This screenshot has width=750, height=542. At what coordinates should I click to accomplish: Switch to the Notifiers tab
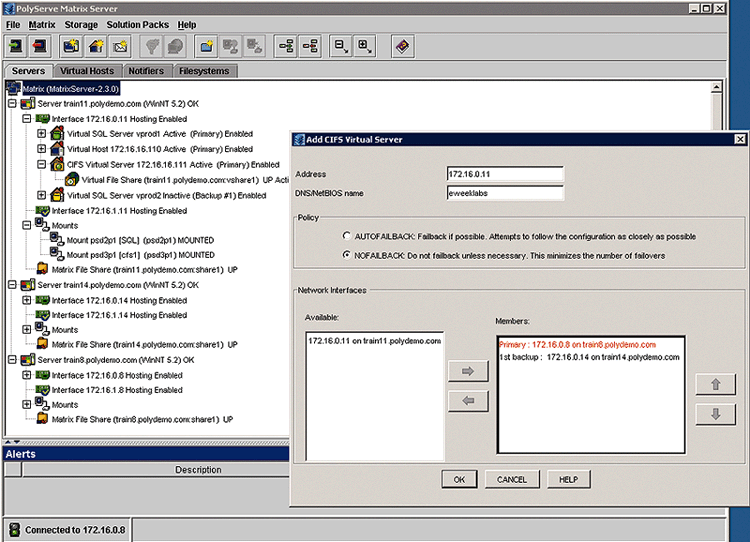pos(146,71)
